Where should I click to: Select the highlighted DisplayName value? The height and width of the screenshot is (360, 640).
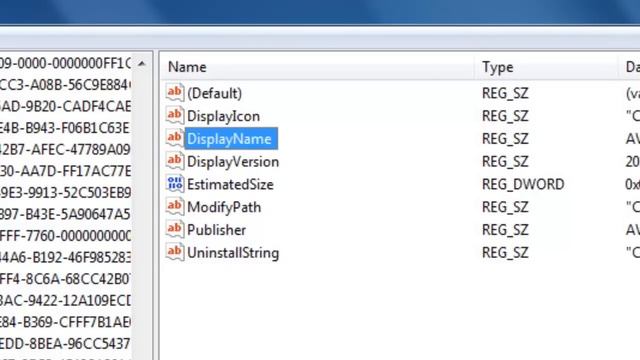tap(231, 139)
